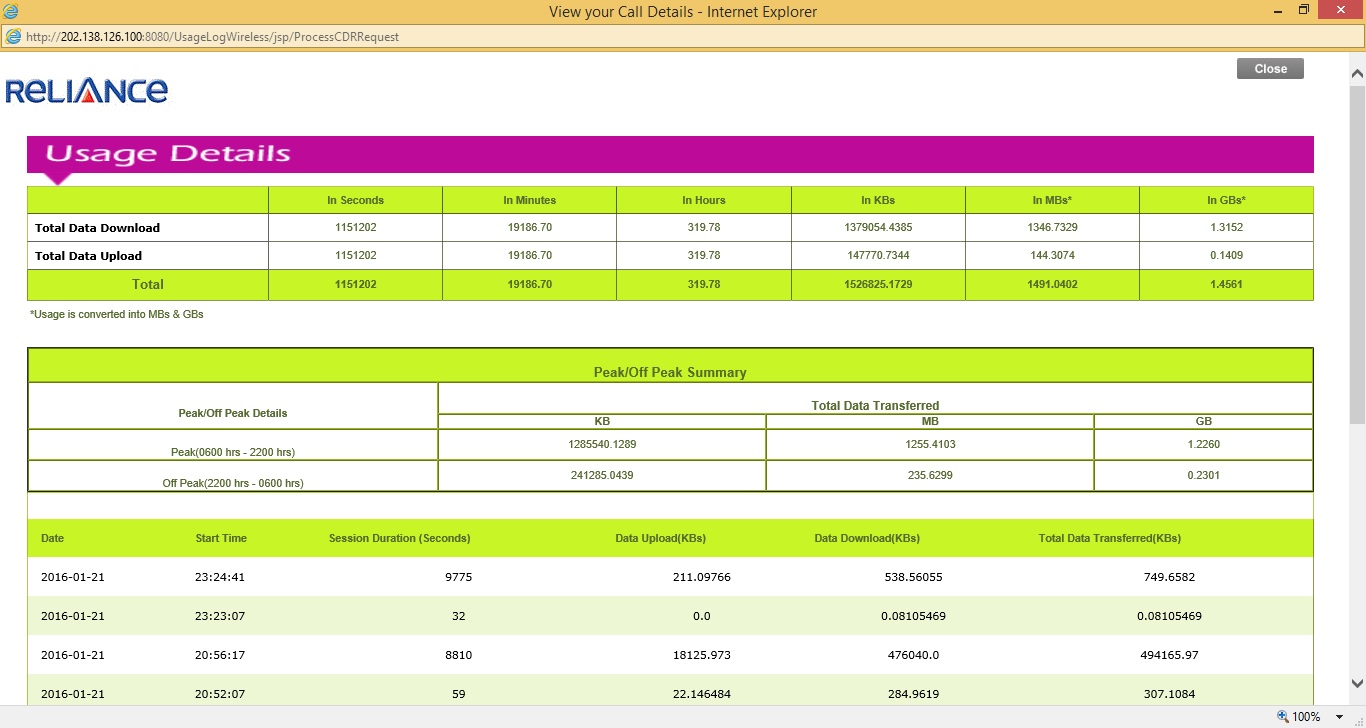
Task: Click the Usage Details banner heading
Action: click(168, 154)
